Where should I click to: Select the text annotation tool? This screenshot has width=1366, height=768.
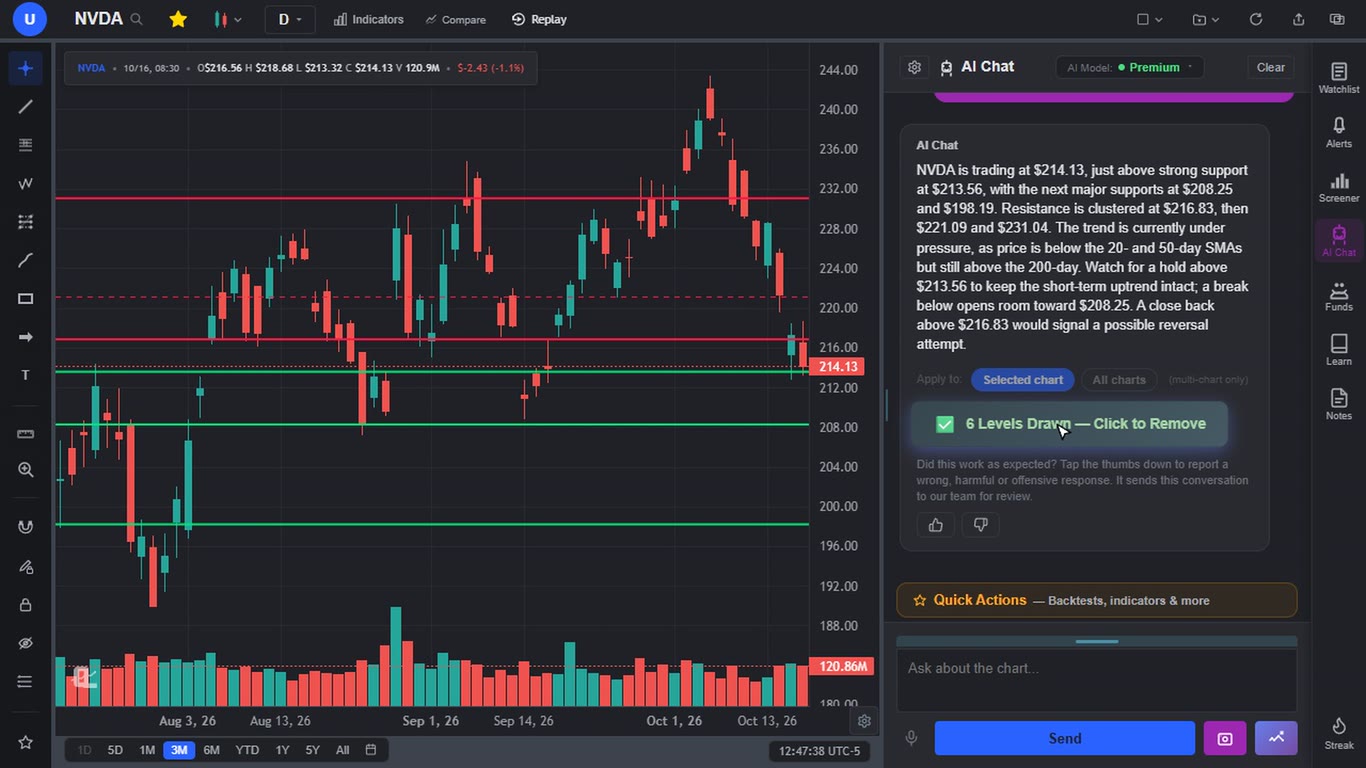[x=26, y=375]
